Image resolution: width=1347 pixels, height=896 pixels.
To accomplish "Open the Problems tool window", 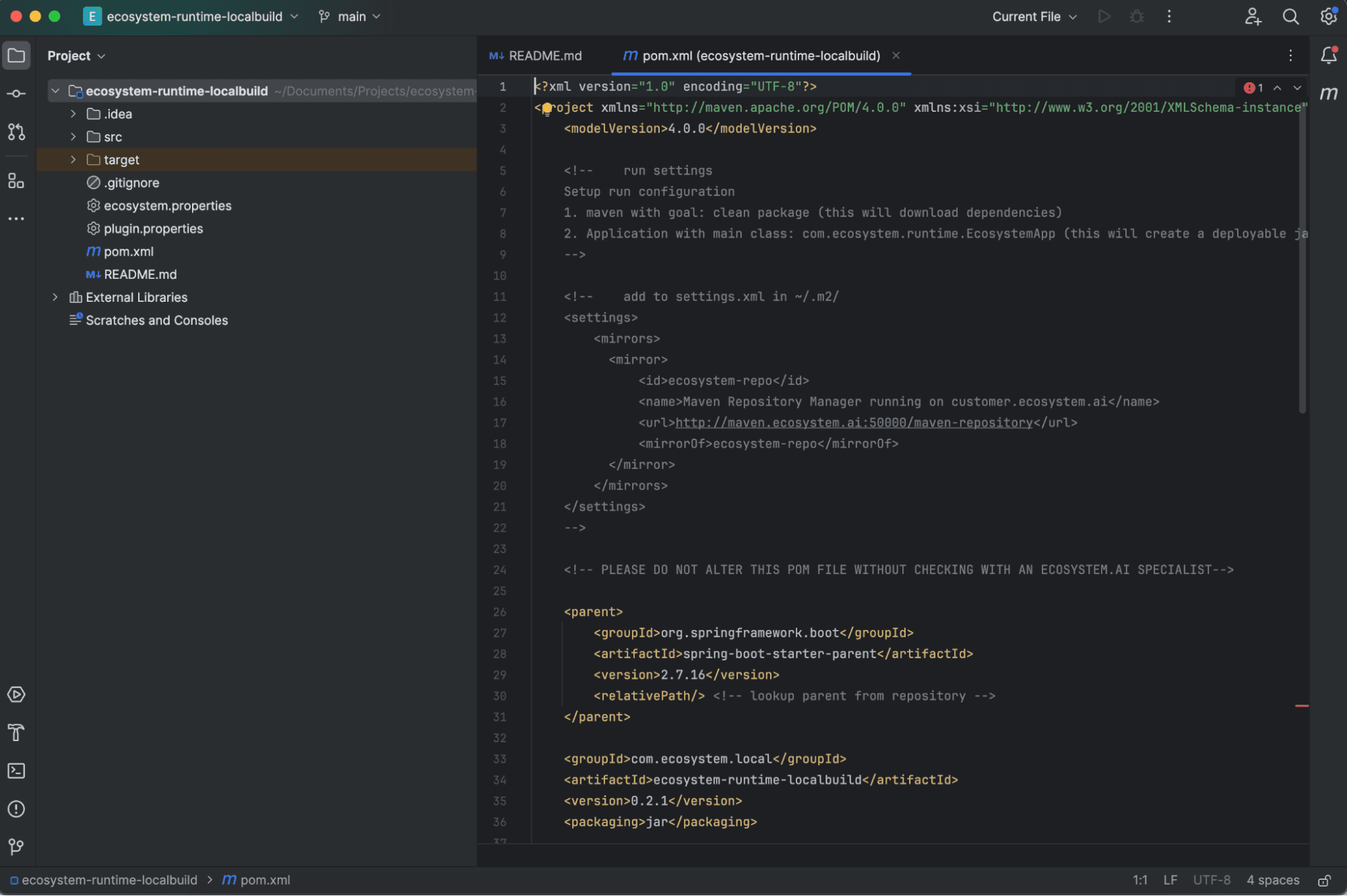I will [16, 809].
